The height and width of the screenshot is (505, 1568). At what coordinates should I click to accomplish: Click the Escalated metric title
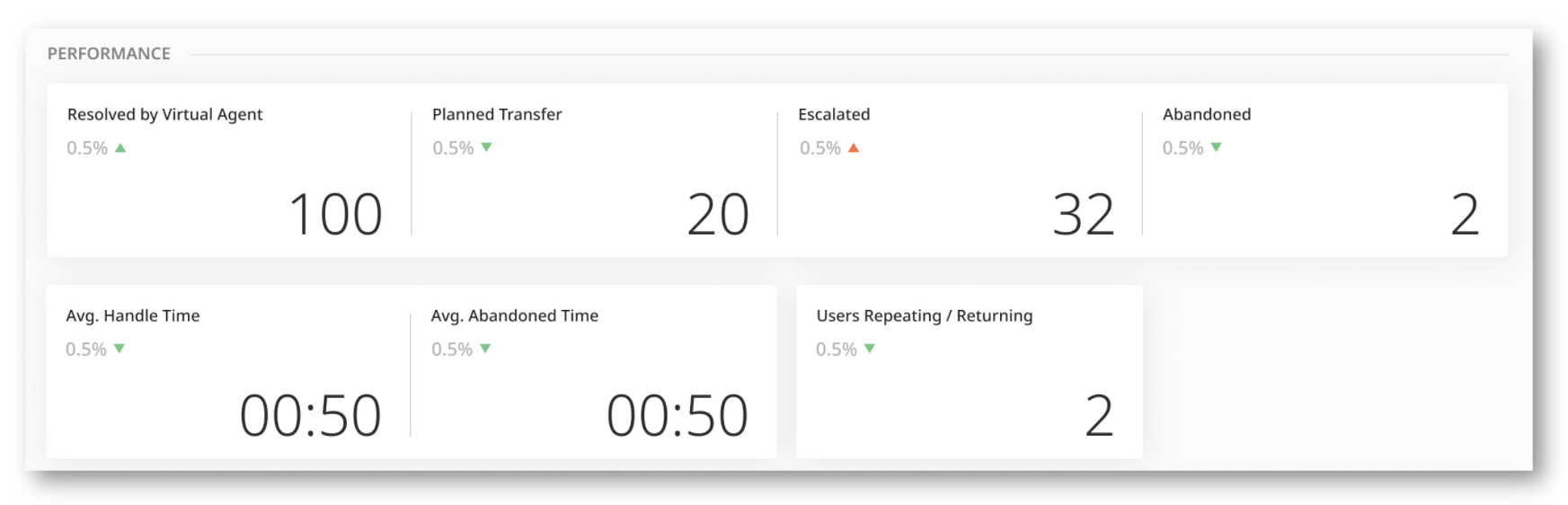pos(834,114)
